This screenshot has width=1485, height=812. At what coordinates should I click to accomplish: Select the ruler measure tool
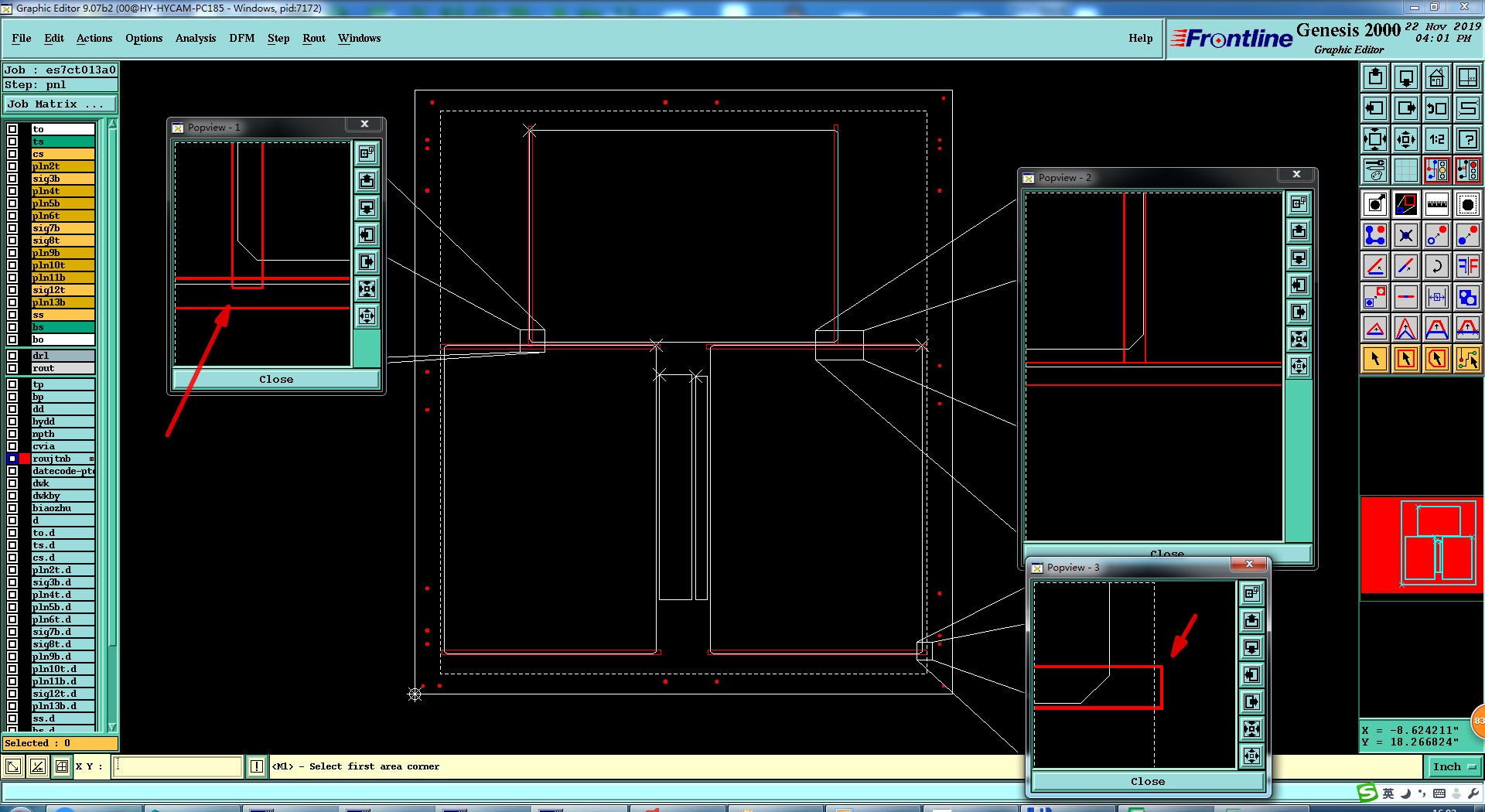1437,204
